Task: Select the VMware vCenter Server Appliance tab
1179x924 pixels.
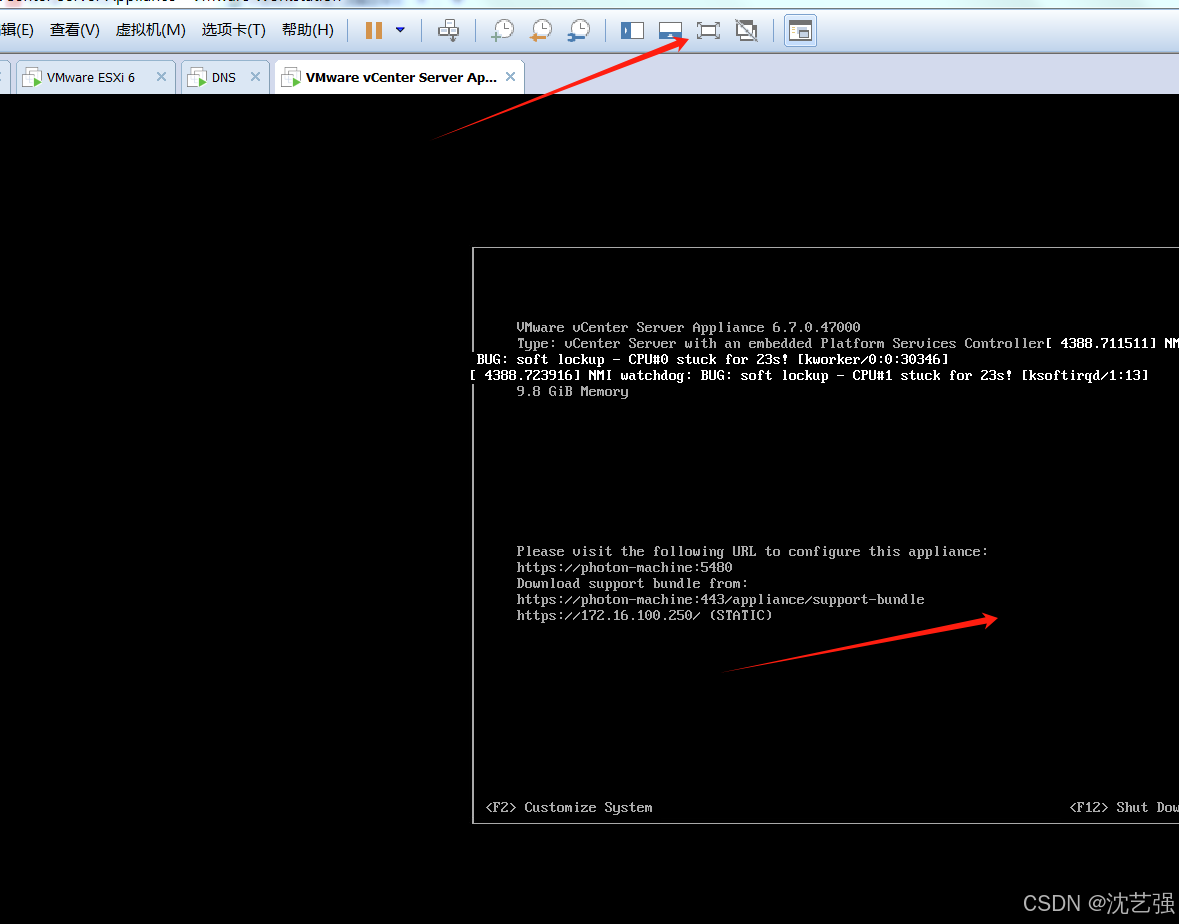Action: (x=399, y=77)
